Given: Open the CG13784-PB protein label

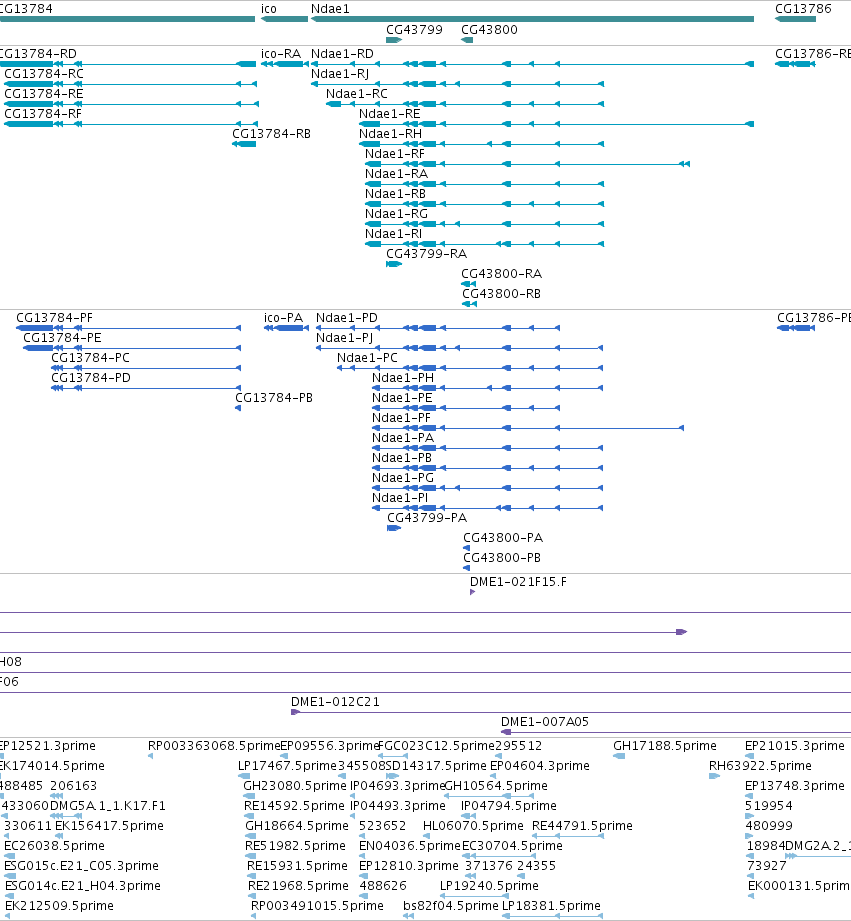Looking at the screenshot, I should coord(274,398).
